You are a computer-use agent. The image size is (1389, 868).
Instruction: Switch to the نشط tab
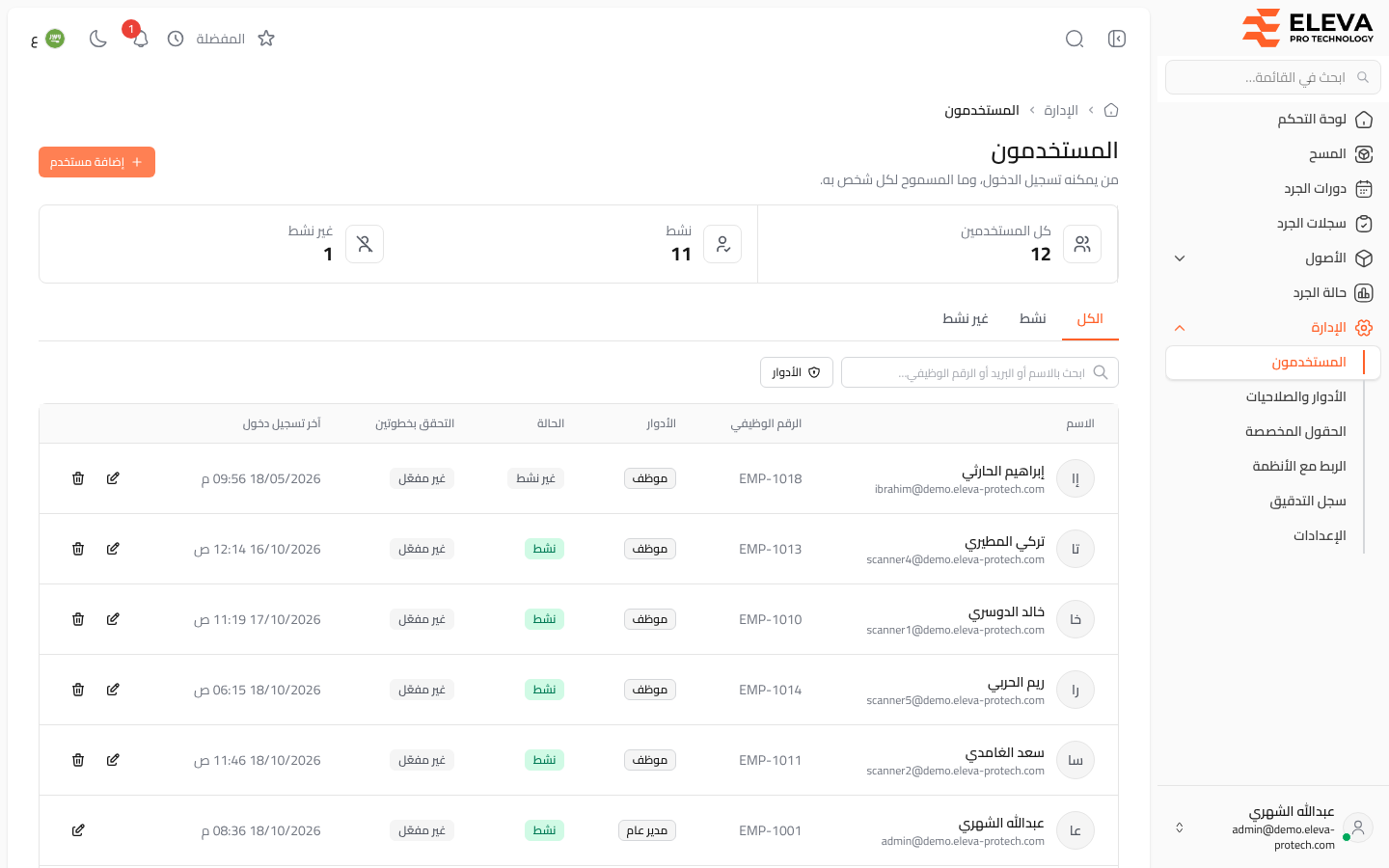(x=1032, y=318)
